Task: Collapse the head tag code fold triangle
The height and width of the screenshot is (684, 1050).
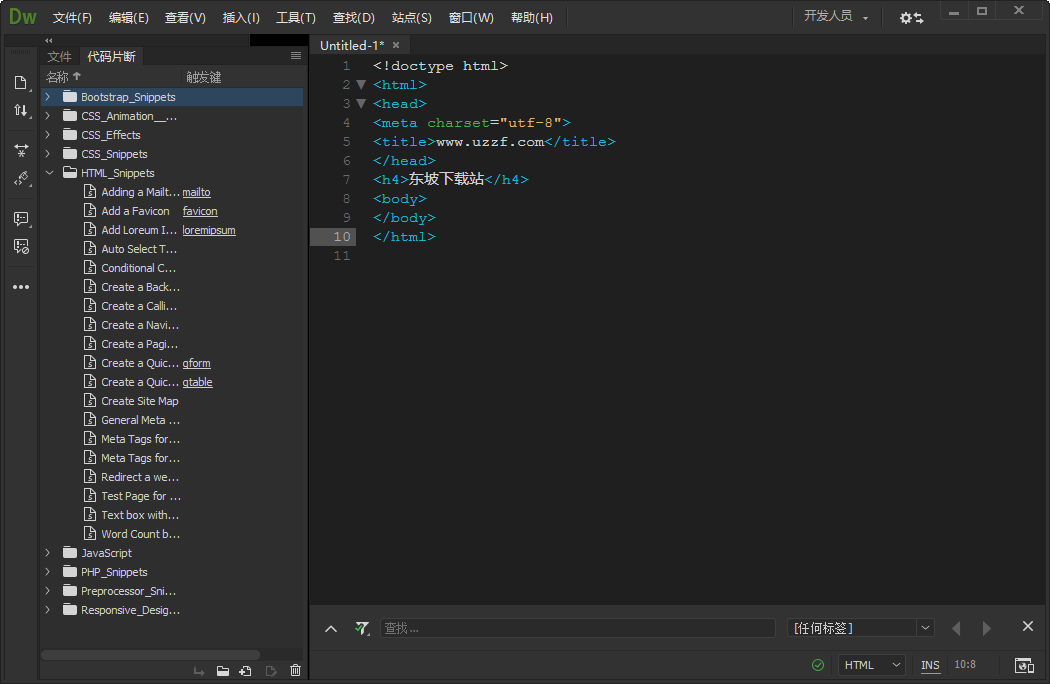Action: tap(361, 104)
